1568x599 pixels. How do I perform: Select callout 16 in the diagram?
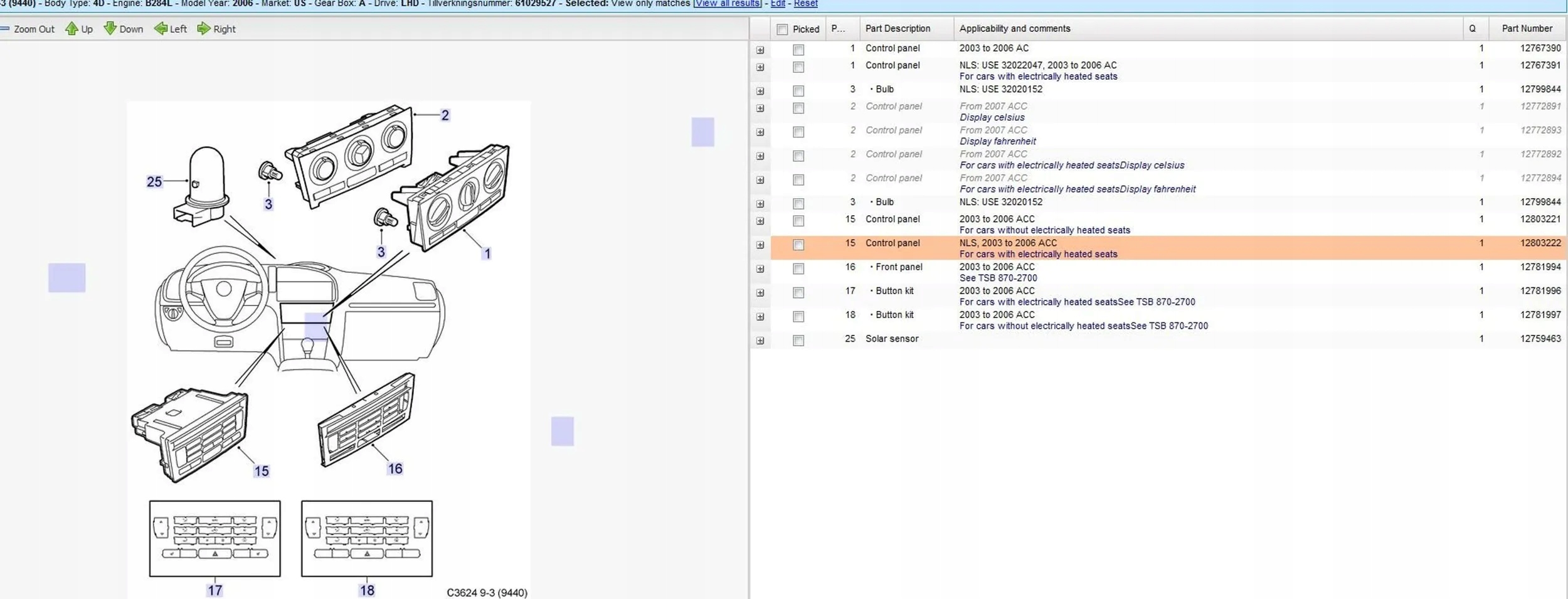[395, 469]
